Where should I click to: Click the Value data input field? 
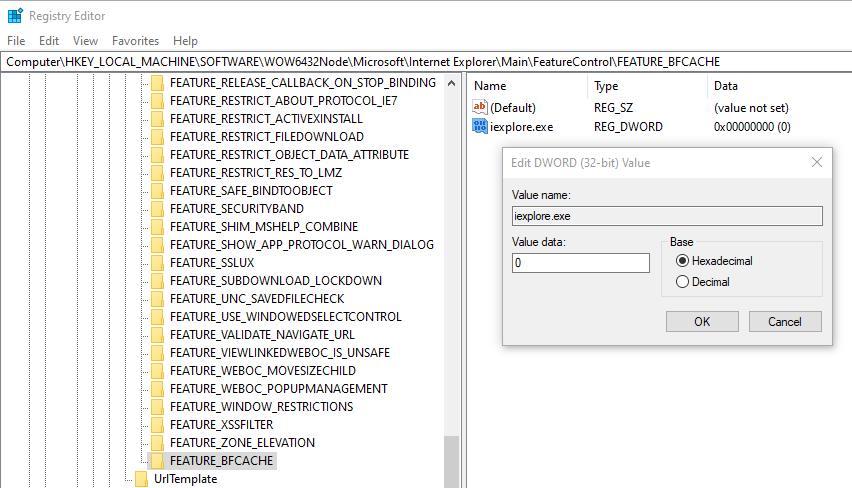click(x=580, y=263)
